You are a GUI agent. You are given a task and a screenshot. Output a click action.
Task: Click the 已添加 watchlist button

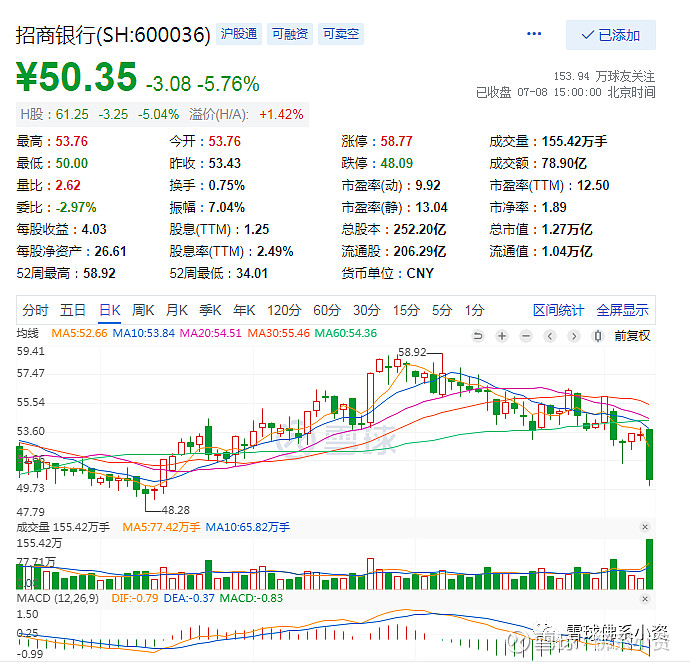(611, 35)
